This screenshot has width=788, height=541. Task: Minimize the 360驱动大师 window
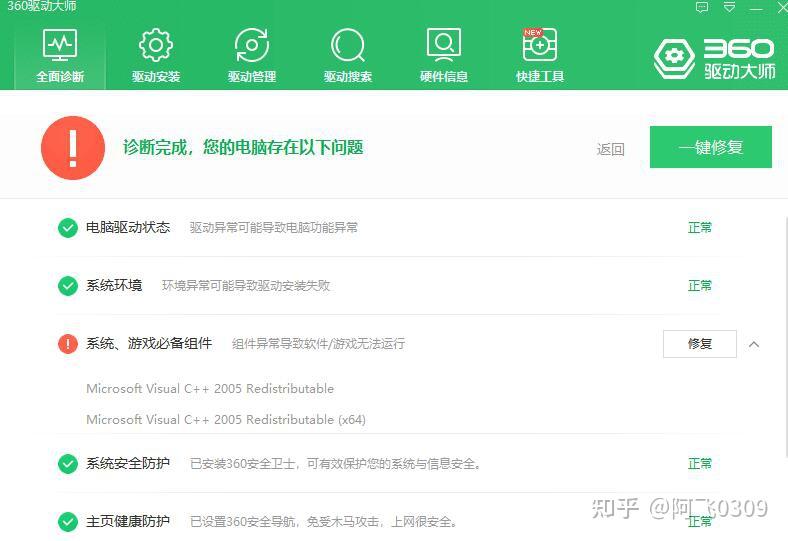pos(756,8)
